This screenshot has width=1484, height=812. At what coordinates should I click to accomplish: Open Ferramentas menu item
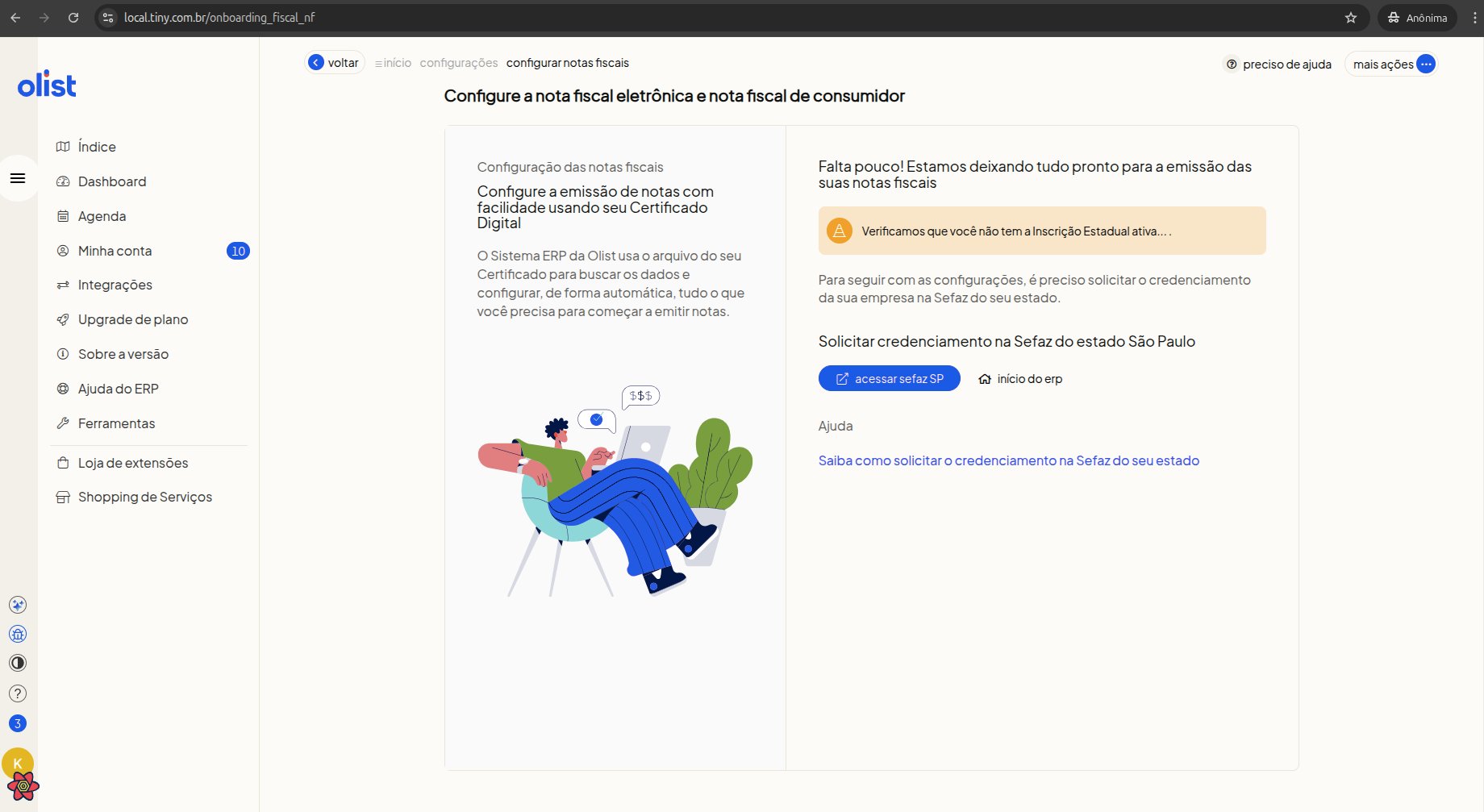(116, 423)
